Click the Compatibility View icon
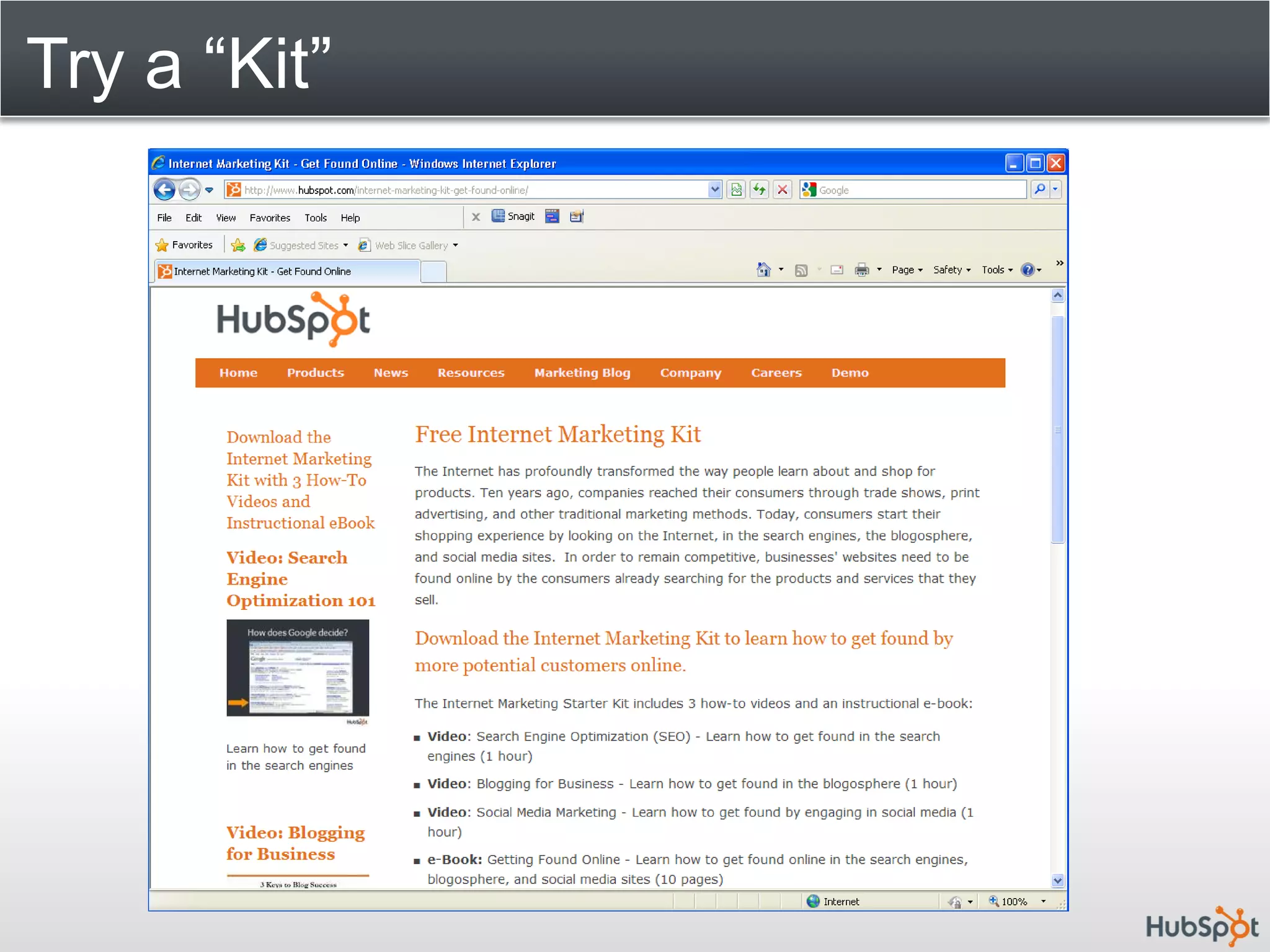Image resolution: width=1270 pixels, height=952 pixels. (736, 190)
